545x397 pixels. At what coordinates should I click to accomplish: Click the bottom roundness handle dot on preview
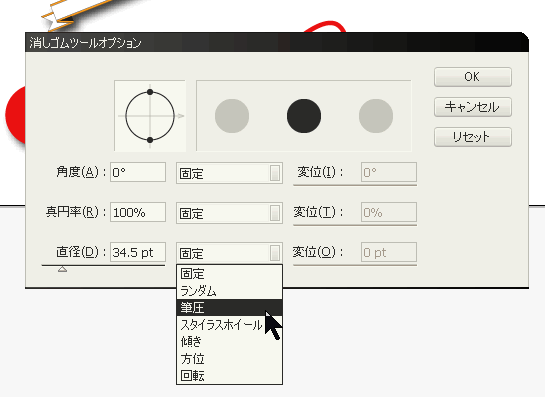(150, 140)
